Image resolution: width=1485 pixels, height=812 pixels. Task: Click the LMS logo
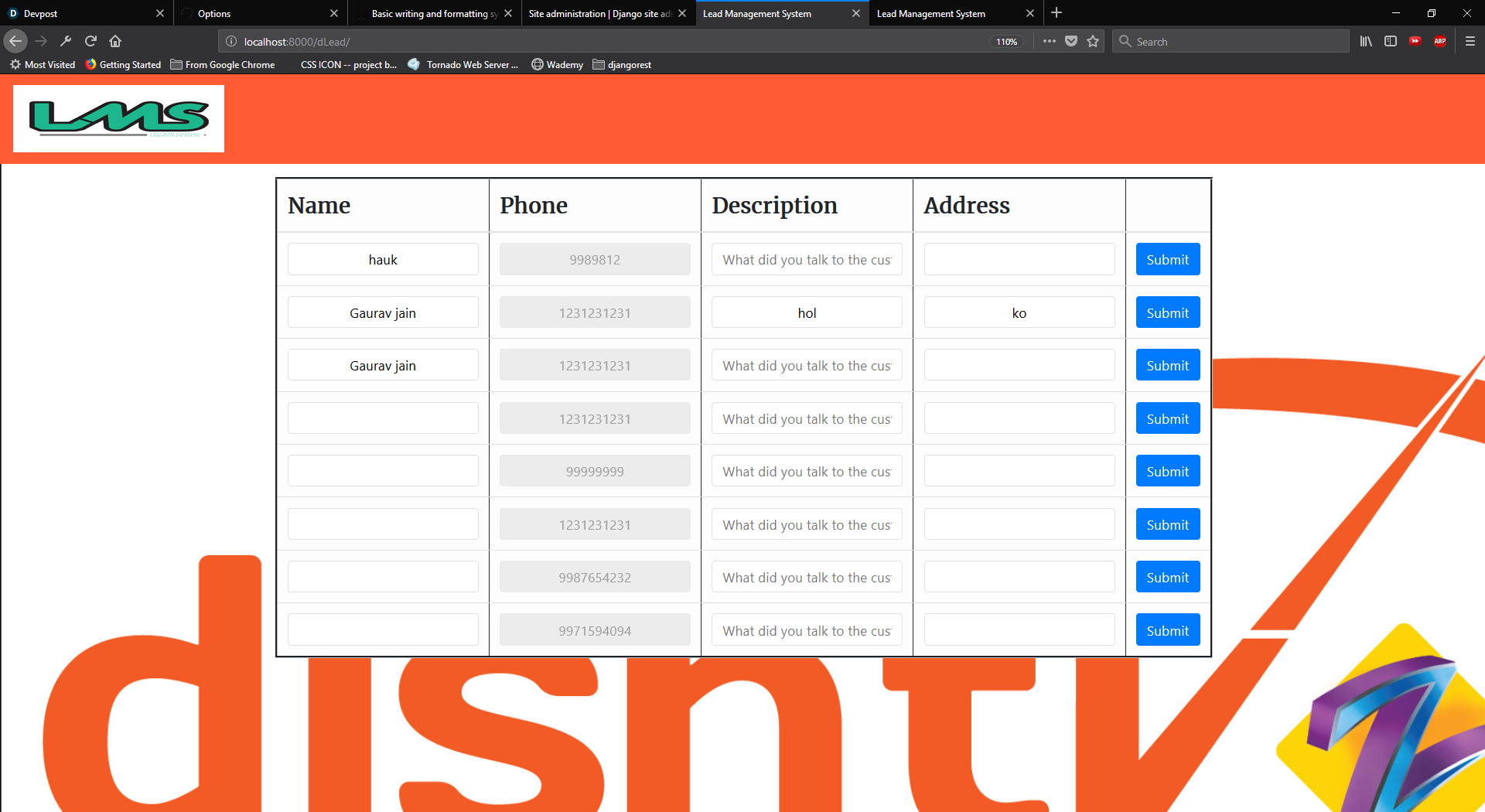[118, 118]
